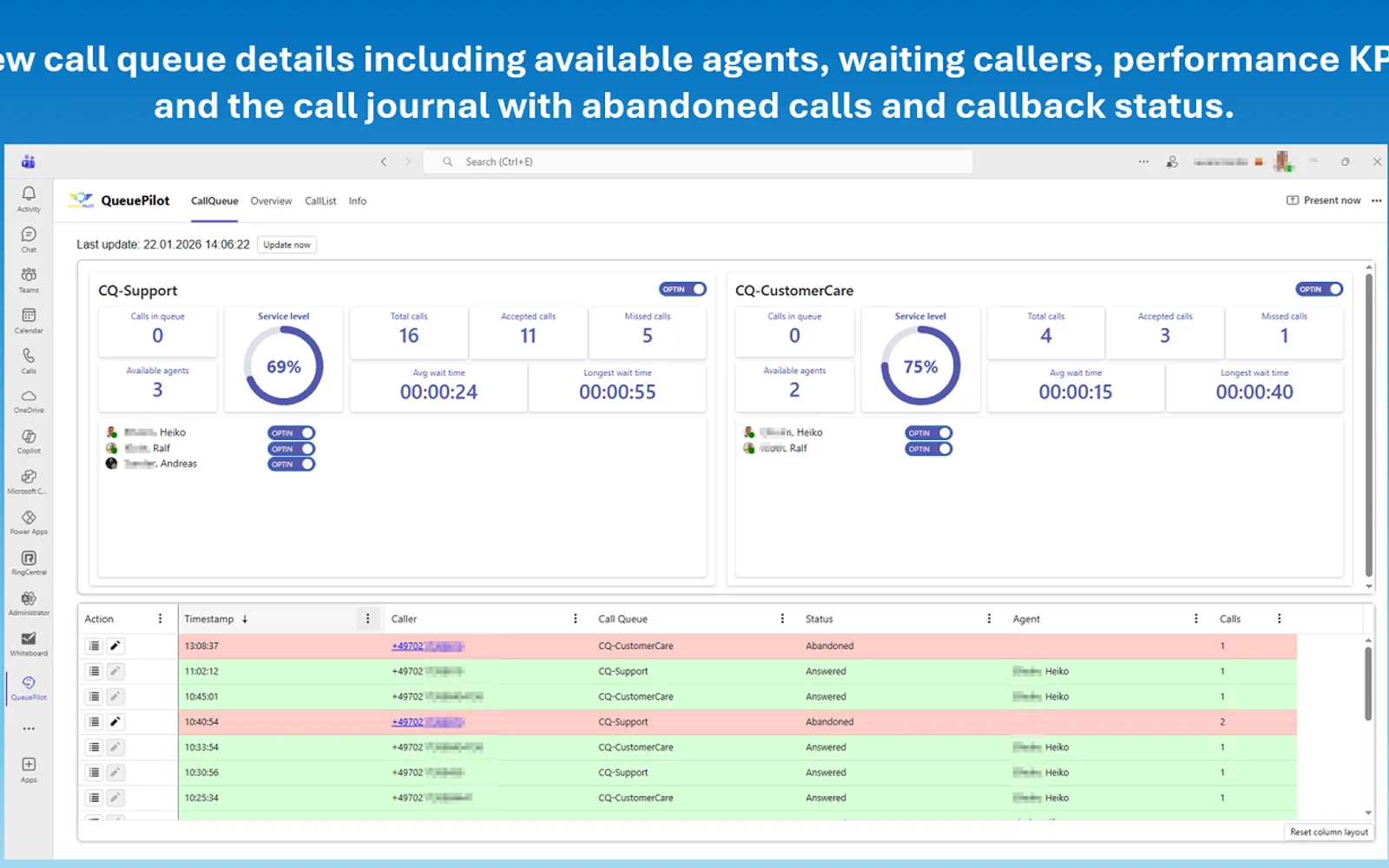
Task: Open Caller column options menu
Action: [x=575, y=619]
